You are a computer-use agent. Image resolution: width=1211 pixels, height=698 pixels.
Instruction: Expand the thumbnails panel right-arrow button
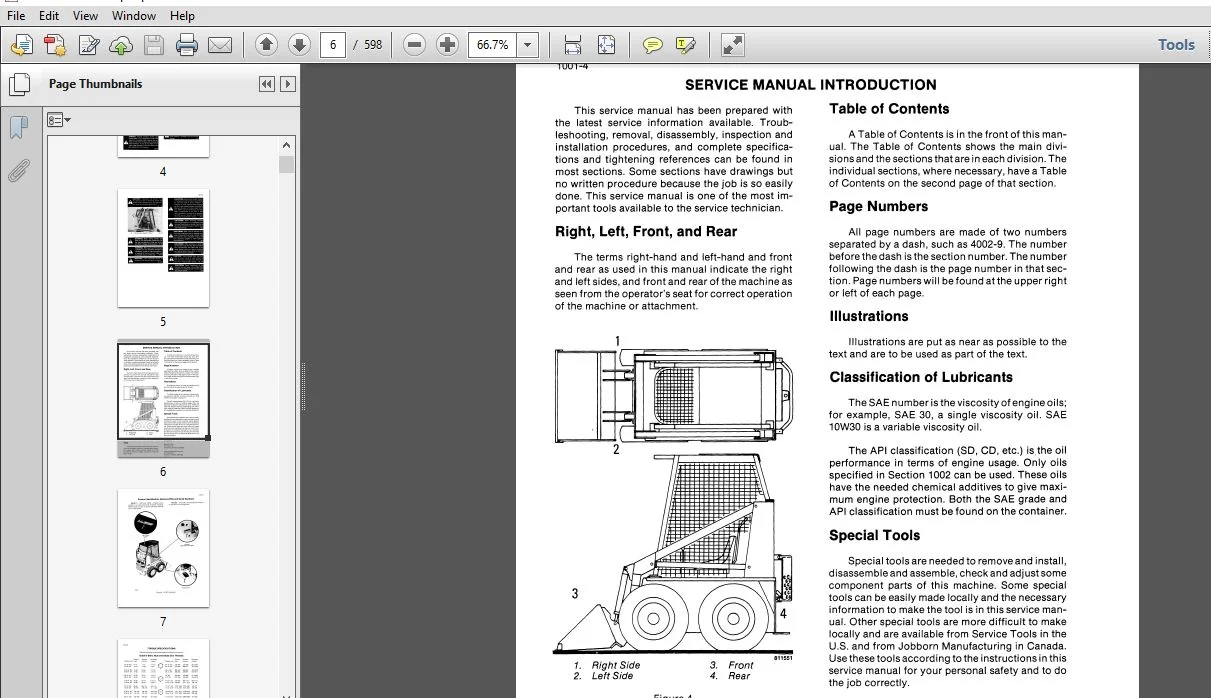[x=288, y=84]
